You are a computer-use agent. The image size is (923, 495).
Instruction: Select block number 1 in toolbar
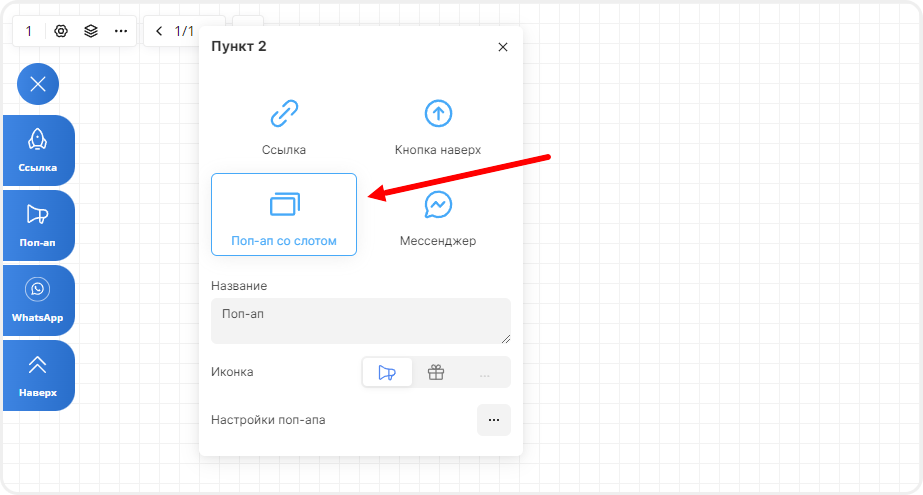click(29, 31)
